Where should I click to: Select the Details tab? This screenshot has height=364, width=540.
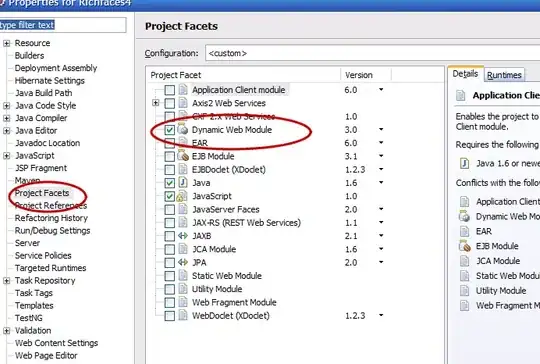pos(465,73)
